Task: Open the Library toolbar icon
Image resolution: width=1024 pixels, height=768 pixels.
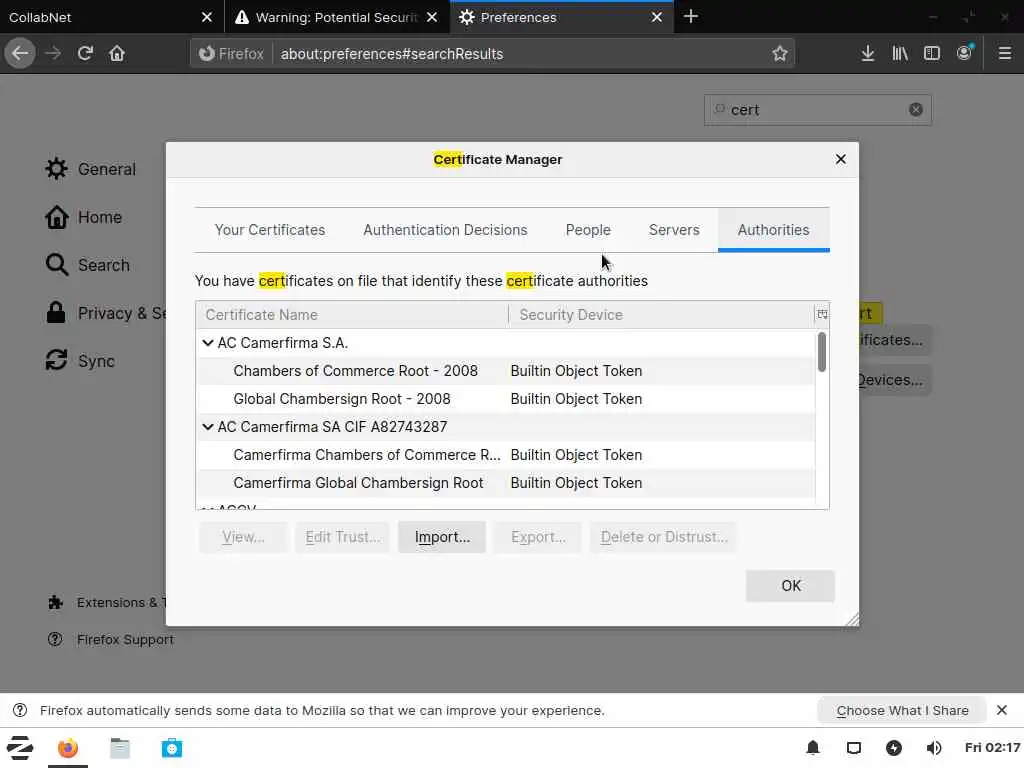Action: [900, 54]
